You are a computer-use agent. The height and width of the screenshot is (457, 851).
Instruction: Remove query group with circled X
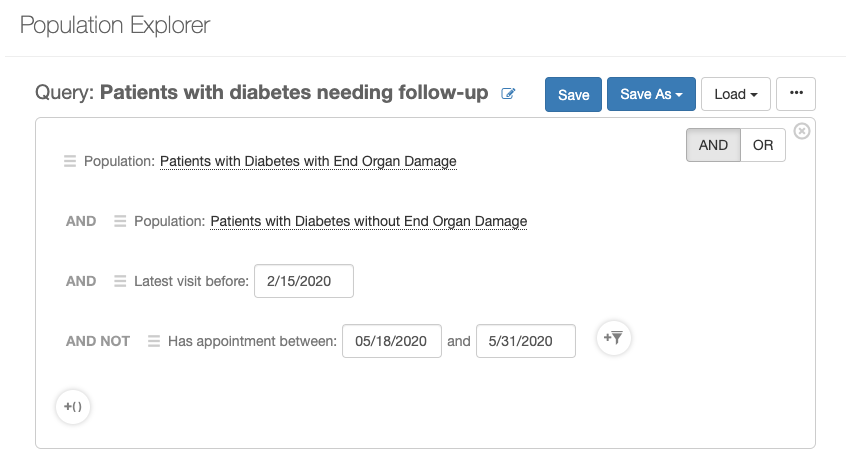[x=802, y=131]
